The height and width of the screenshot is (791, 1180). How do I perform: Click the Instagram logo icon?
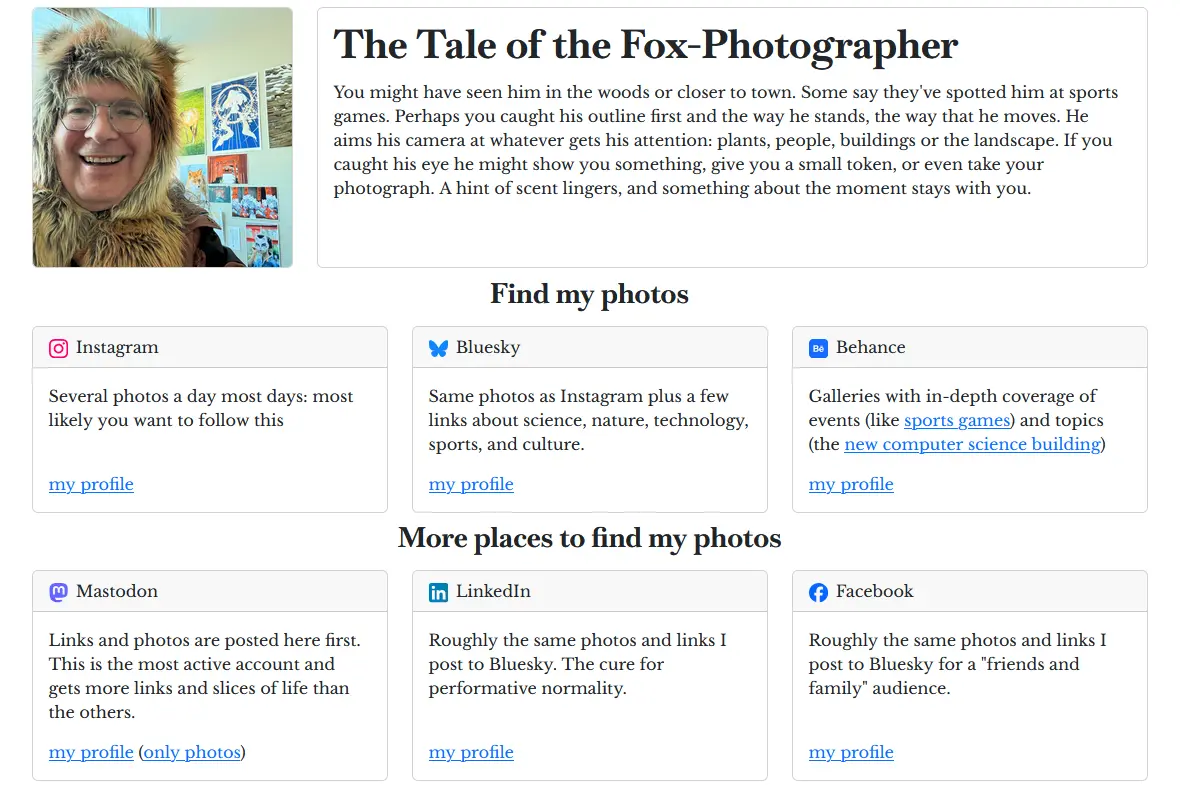(x=59, y=348)
